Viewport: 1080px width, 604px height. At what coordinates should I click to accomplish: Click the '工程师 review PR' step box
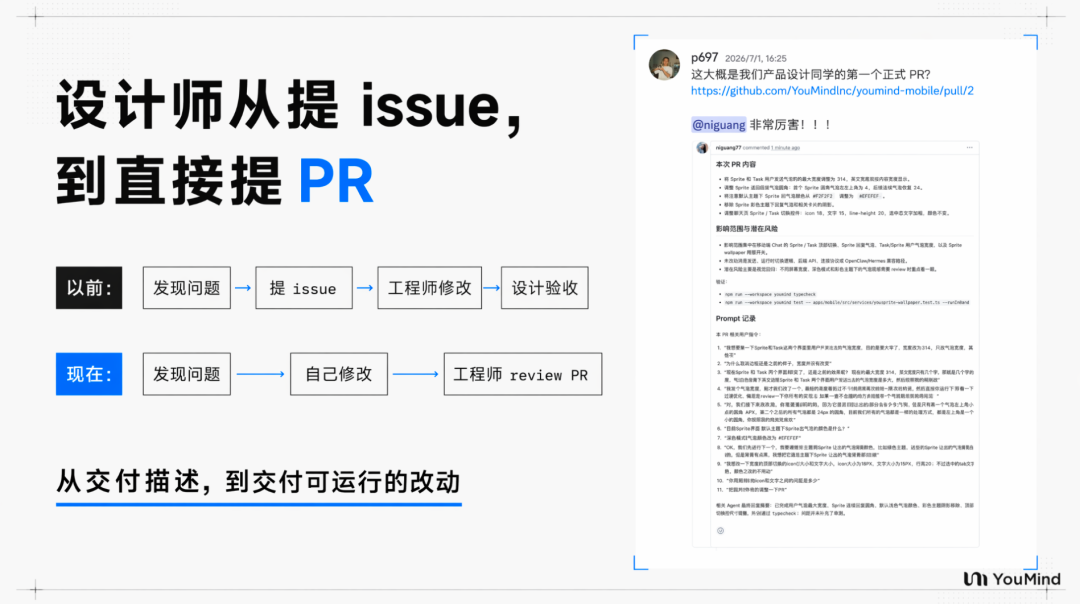click(523, 374)
